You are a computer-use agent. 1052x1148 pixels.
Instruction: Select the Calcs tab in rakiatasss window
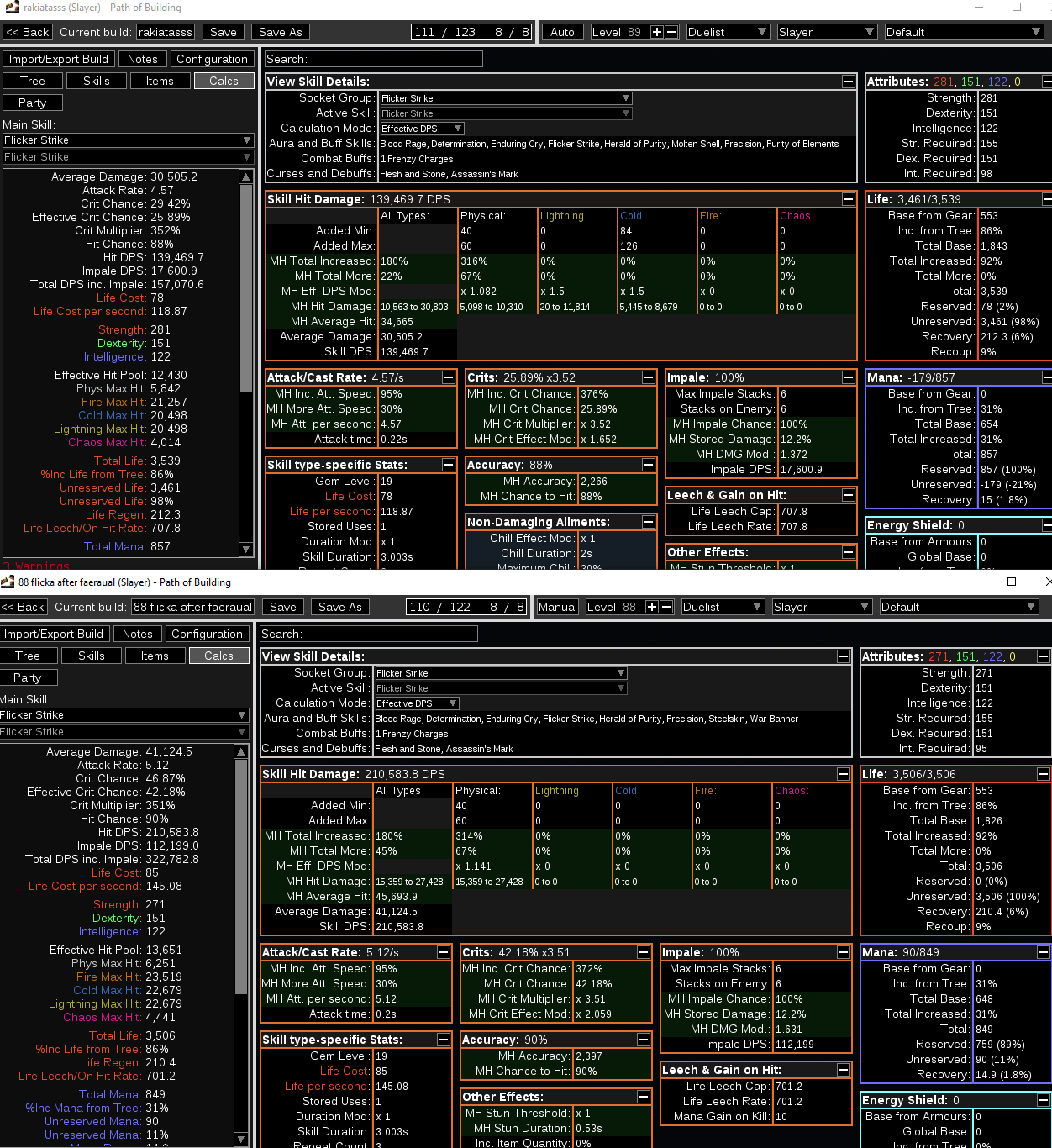pyautogui.click(x=224, y=81)
